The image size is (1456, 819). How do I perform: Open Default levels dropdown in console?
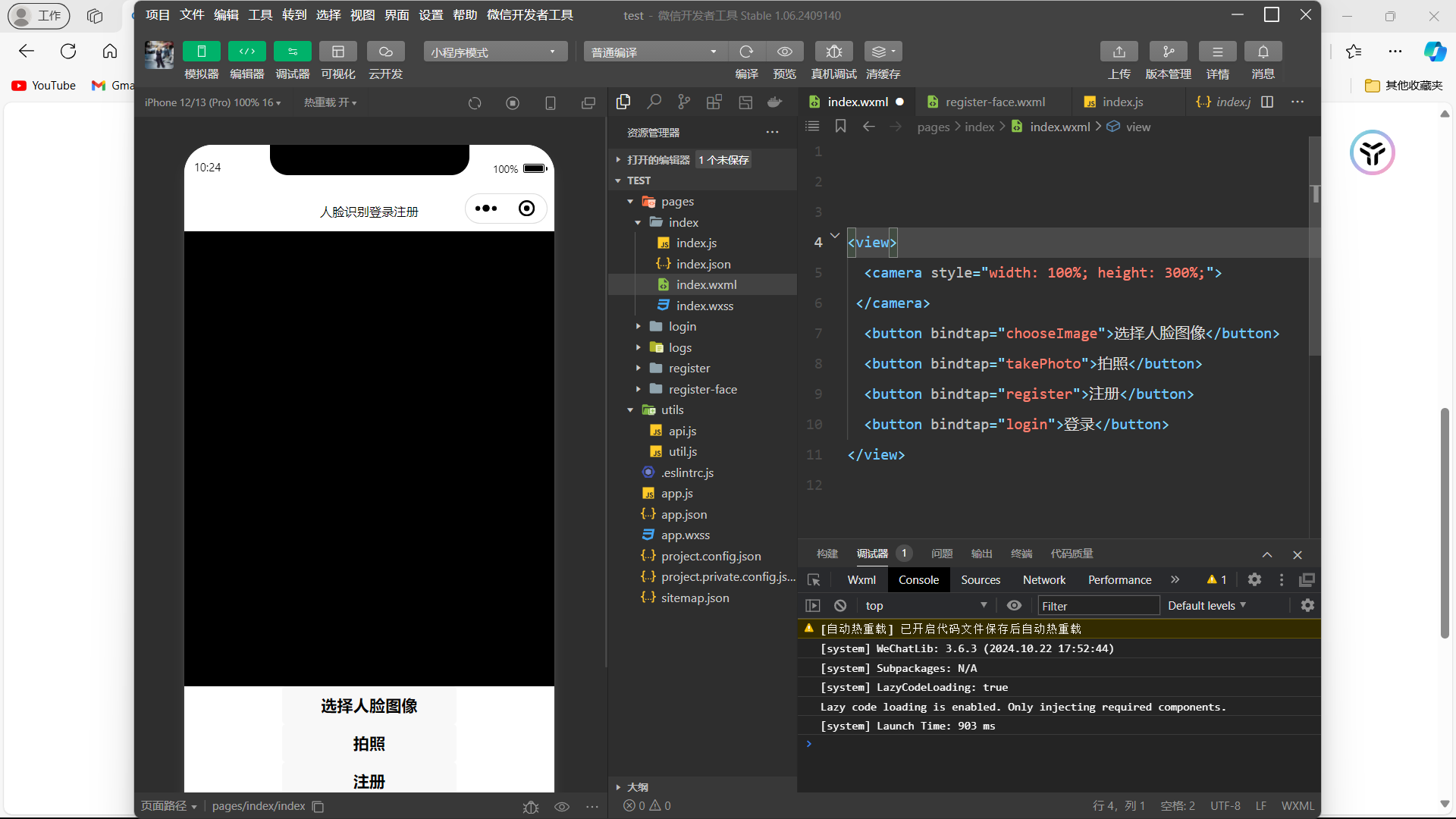tap(1207, 605)
